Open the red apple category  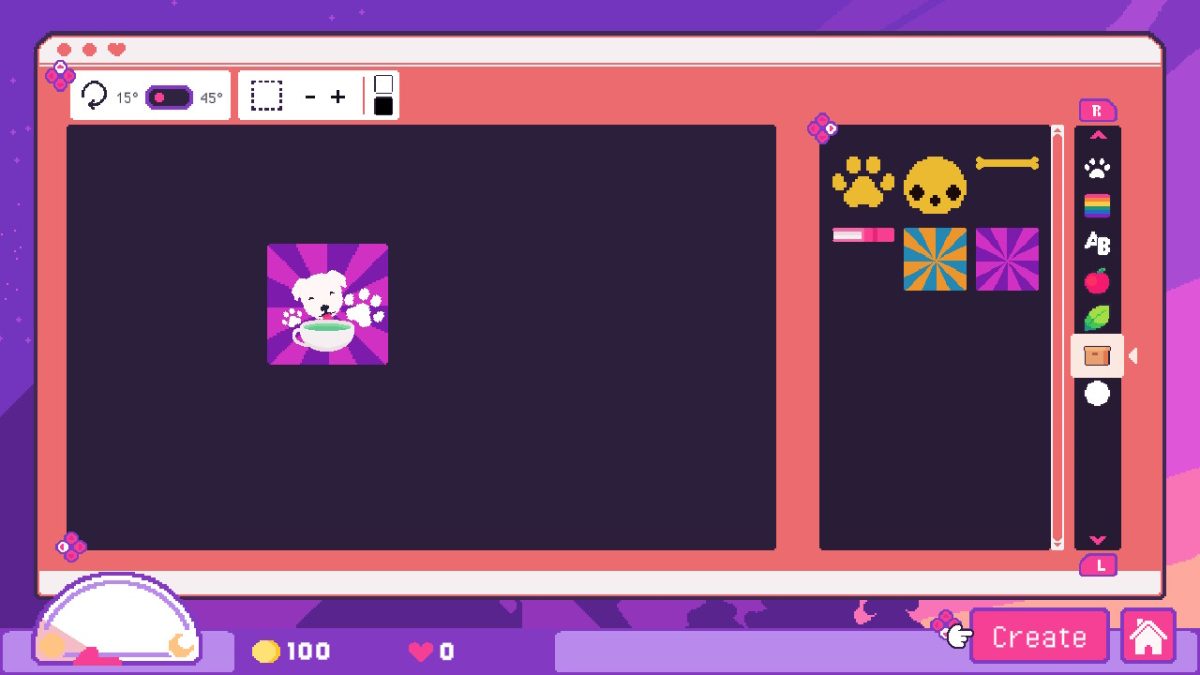point(1097,281)
